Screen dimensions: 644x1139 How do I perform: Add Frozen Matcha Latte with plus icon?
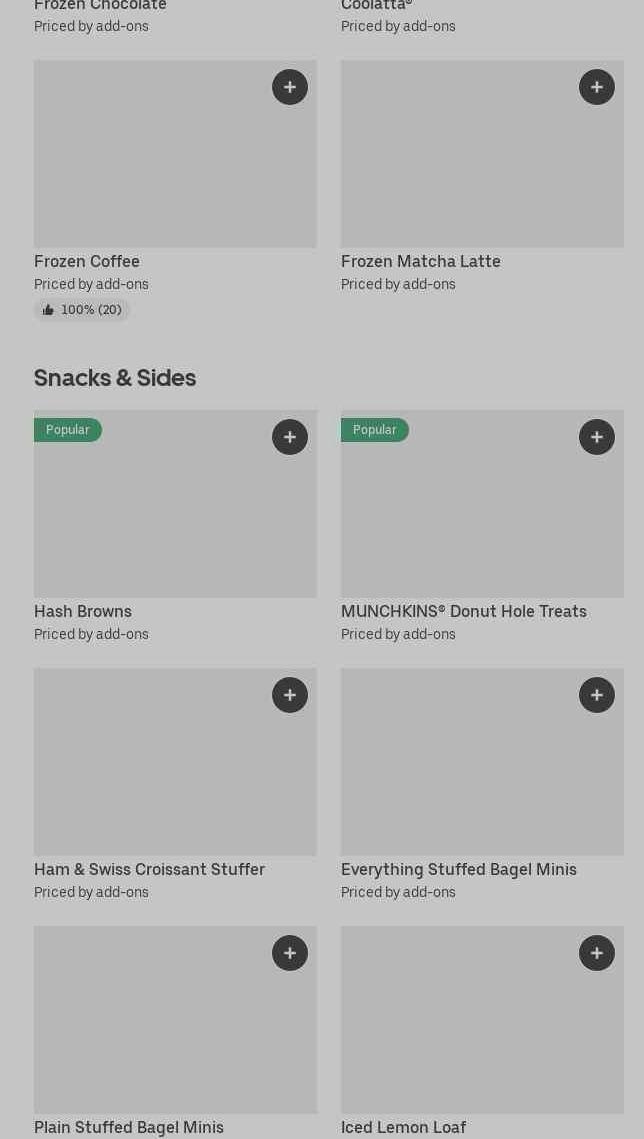point(597,87)
